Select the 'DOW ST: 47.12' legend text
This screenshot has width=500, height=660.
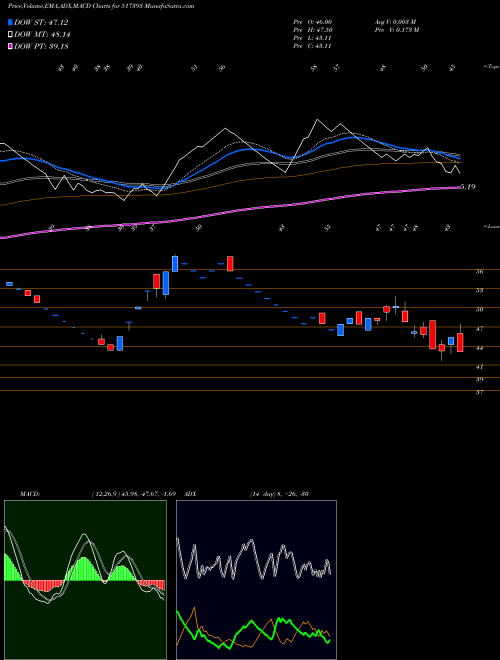click(41, 22)
